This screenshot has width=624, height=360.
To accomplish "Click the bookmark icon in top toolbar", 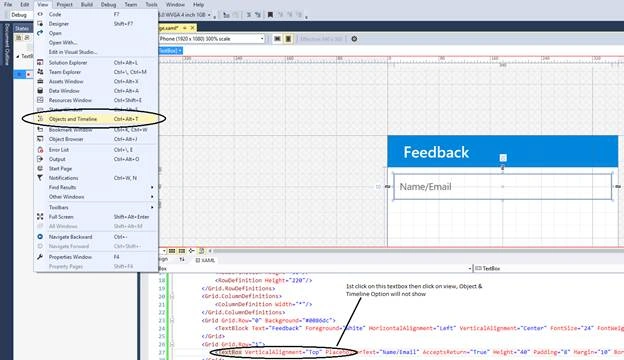I will coord(270,15).
